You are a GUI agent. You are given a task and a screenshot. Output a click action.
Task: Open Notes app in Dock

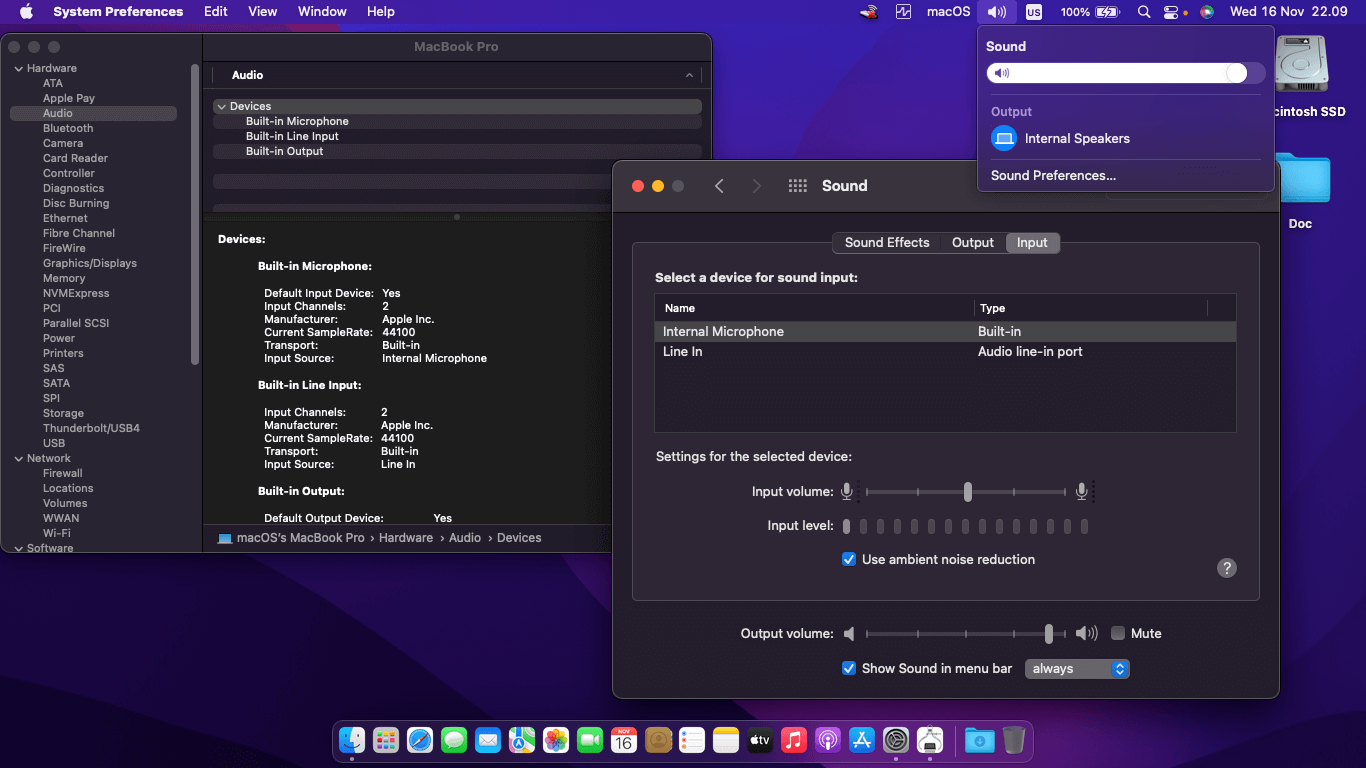click(x=726, y=740)
